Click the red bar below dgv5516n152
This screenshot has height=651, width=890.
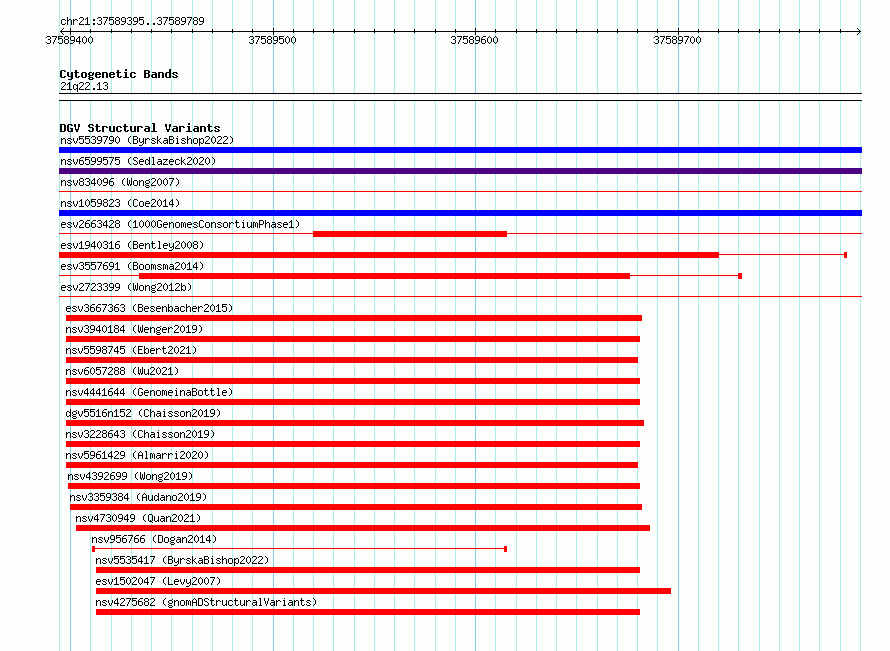[x=355, y=423]
